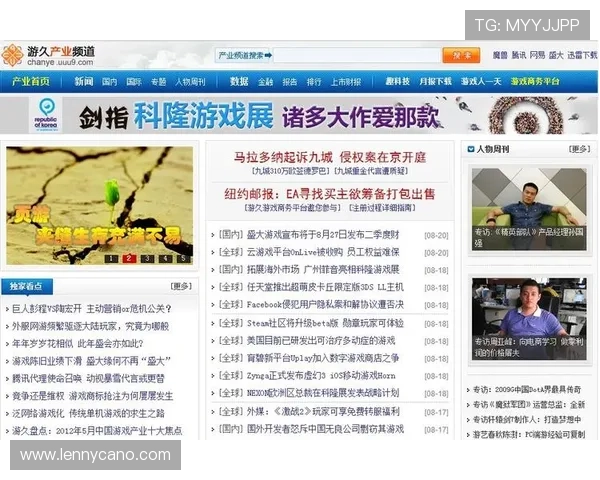600x480 pixels.
Task: Open the 数据 navigation section
Action: tap(239, 82)
